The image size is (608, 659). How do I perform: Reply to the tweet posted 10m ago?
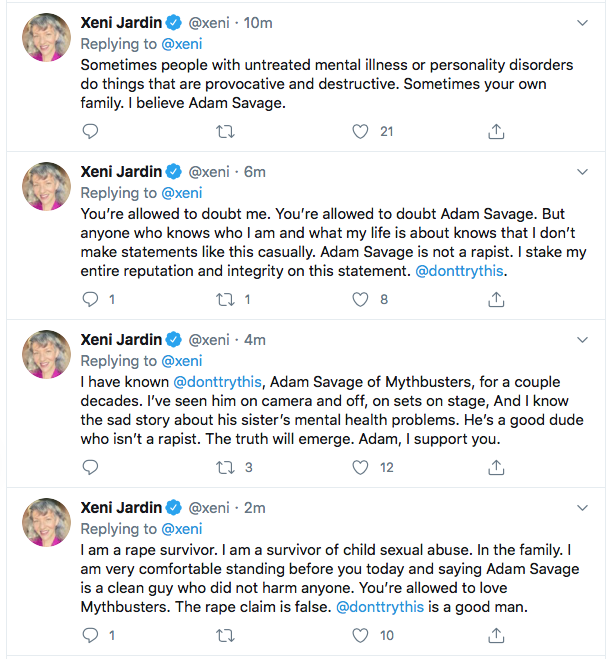(90, 131)
